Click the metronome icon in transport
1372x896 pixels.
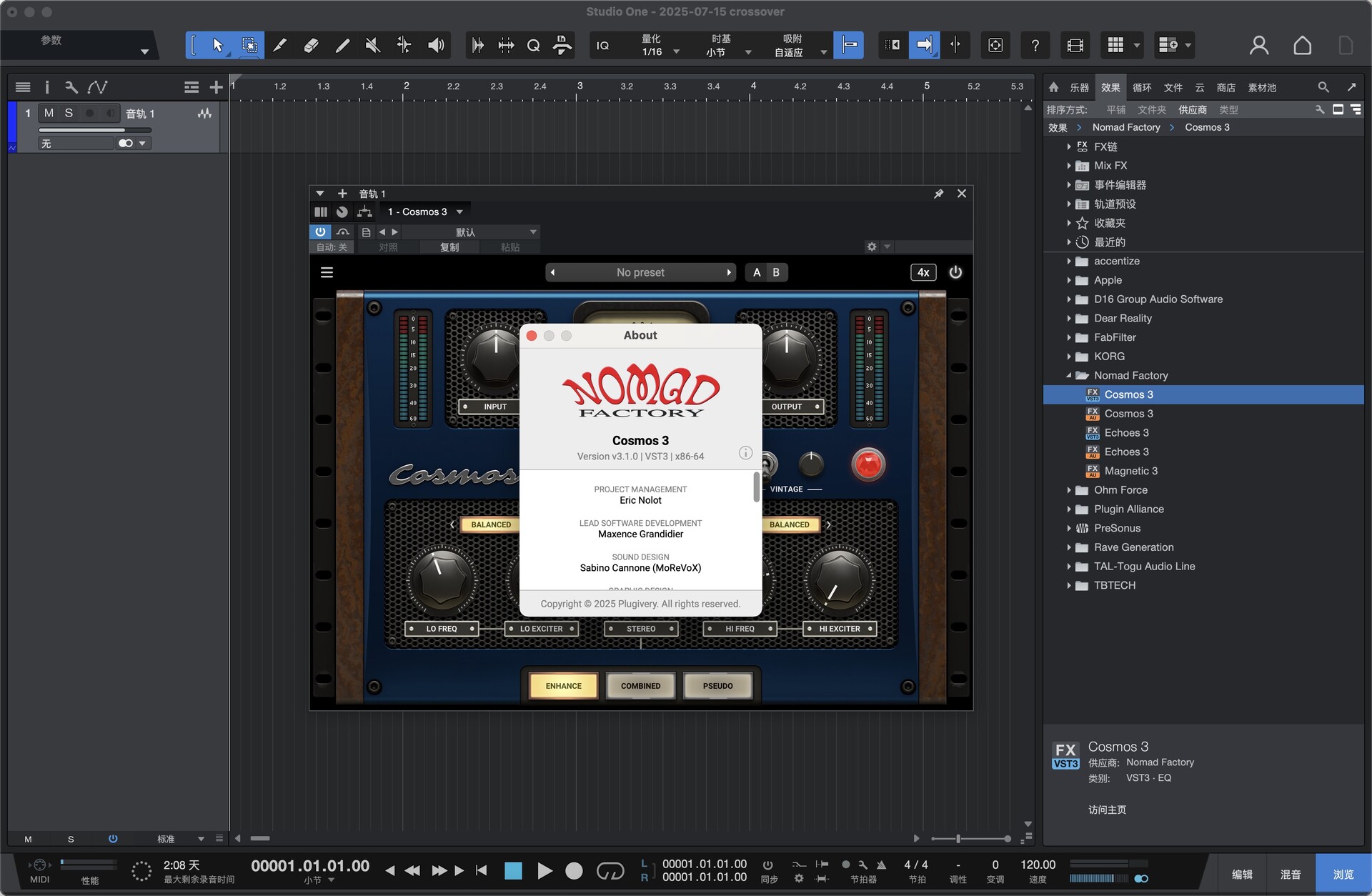point(881,865)
